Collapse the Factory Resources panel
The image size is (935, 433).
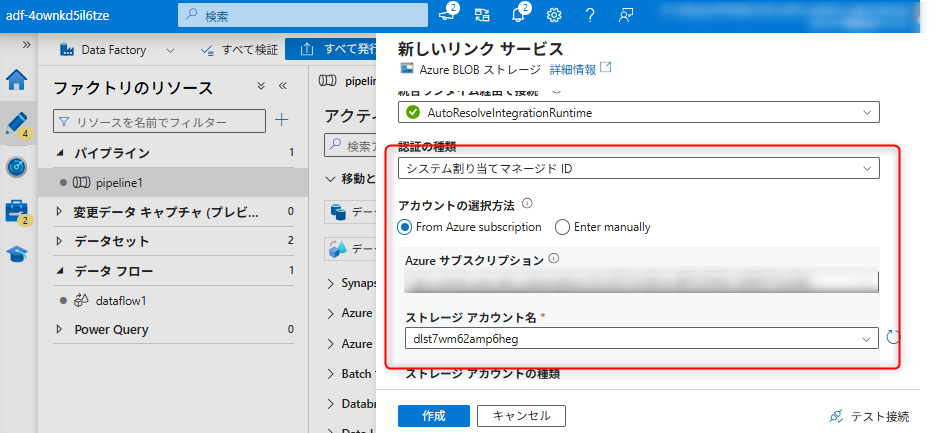point(283,86)
